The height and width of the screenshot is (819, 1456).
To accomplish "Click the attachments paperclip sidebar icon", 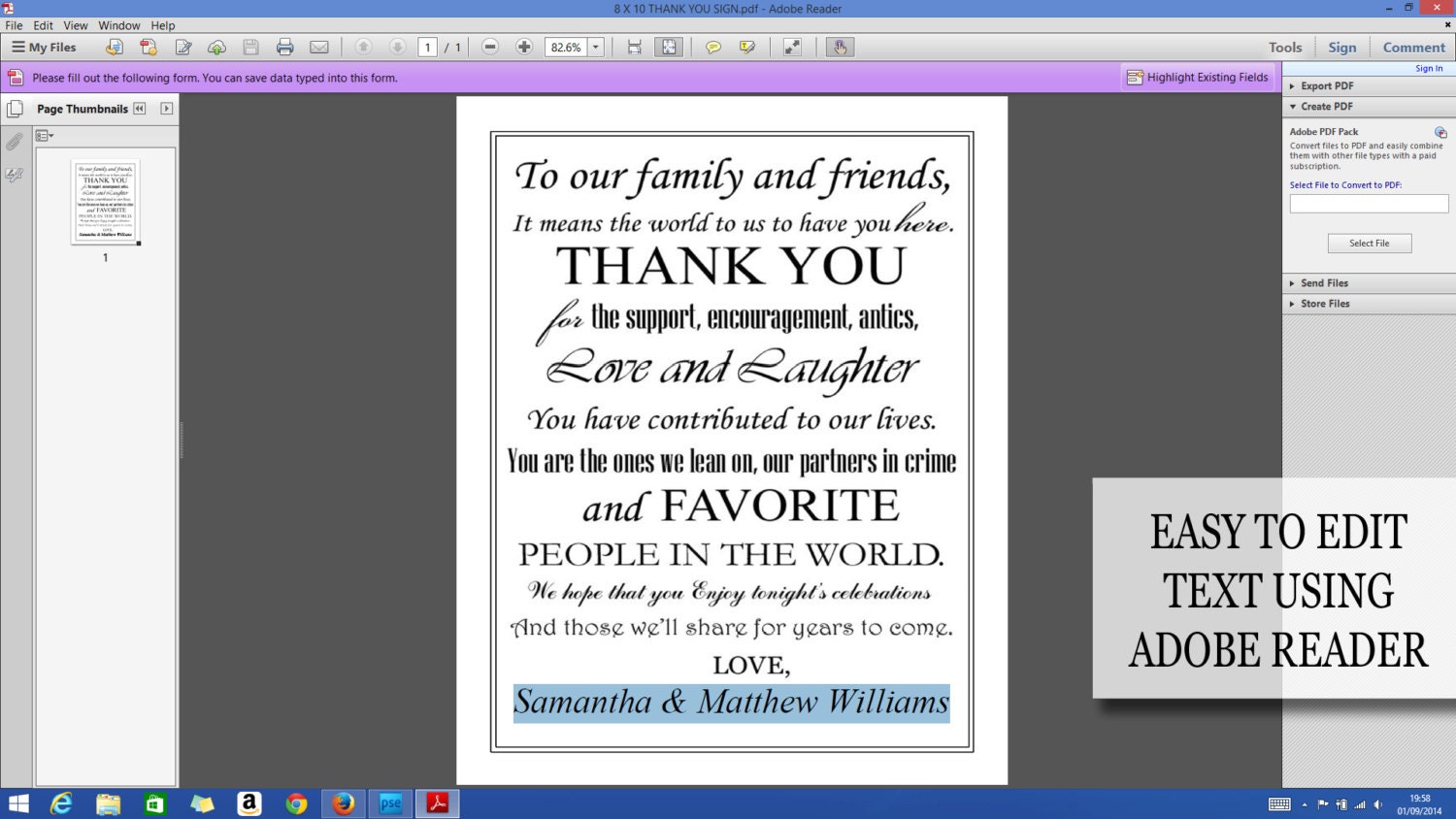I will pos(15,143).
